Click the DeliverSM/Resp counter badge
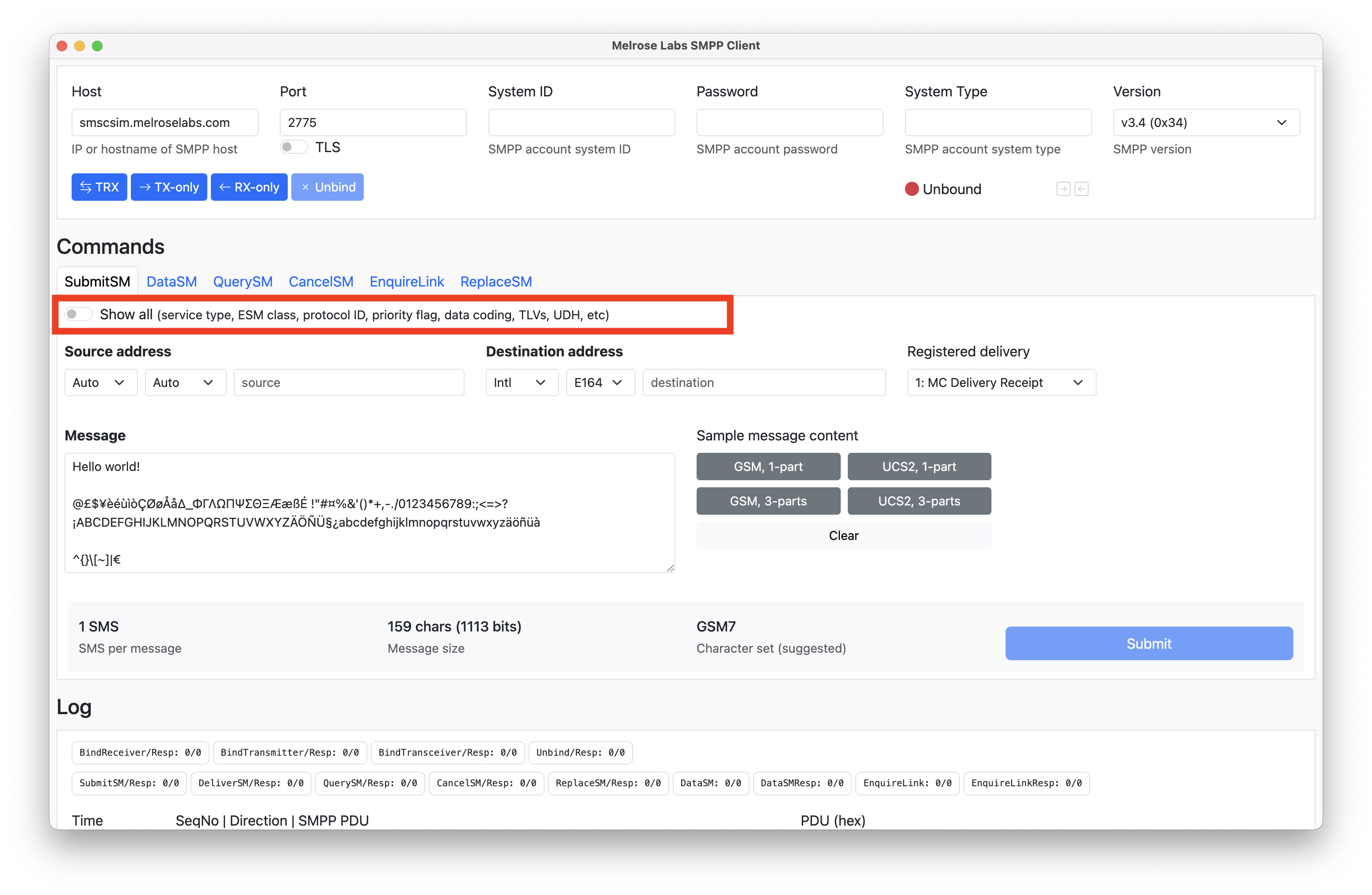 (x=251, y=783)
